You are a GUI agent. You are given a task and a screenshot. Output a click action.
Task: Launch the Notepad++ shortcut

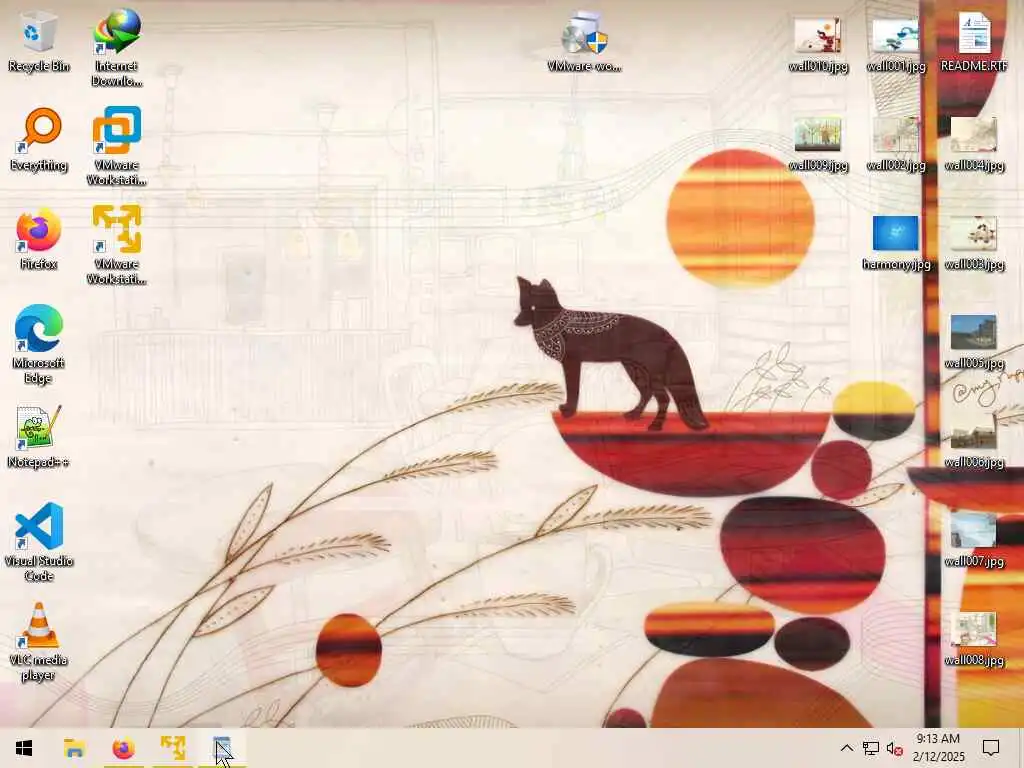pyautogui.click(x=39, y=438)
